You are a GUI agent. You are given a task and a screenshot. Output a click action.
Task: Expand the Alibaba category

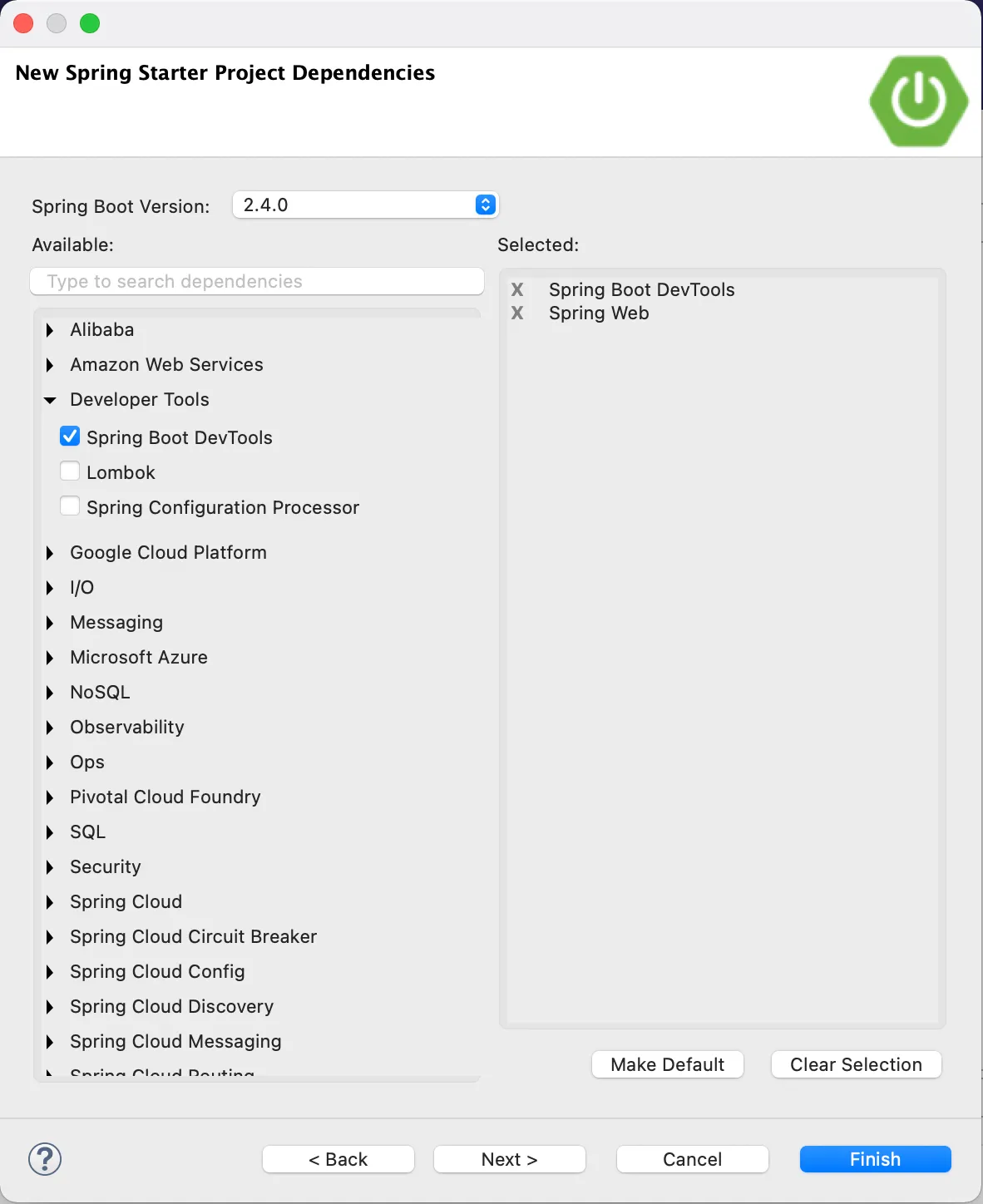coord(50,330)
